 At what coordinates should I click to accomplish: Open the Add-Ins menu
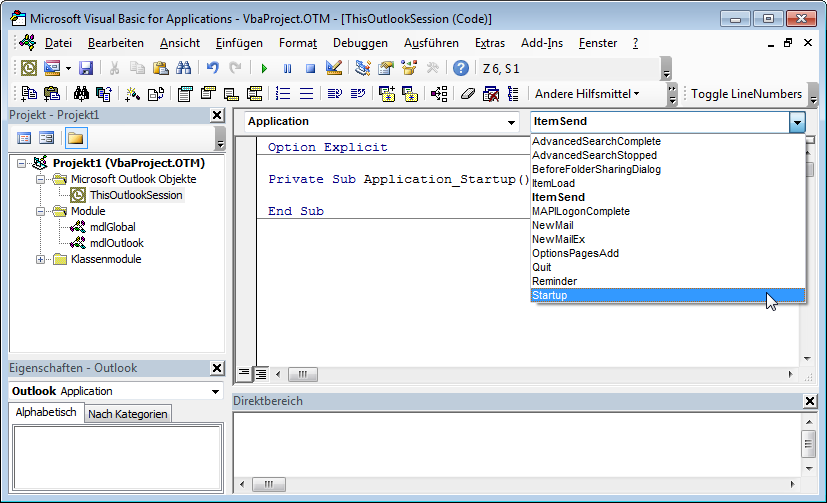(542, 43)
